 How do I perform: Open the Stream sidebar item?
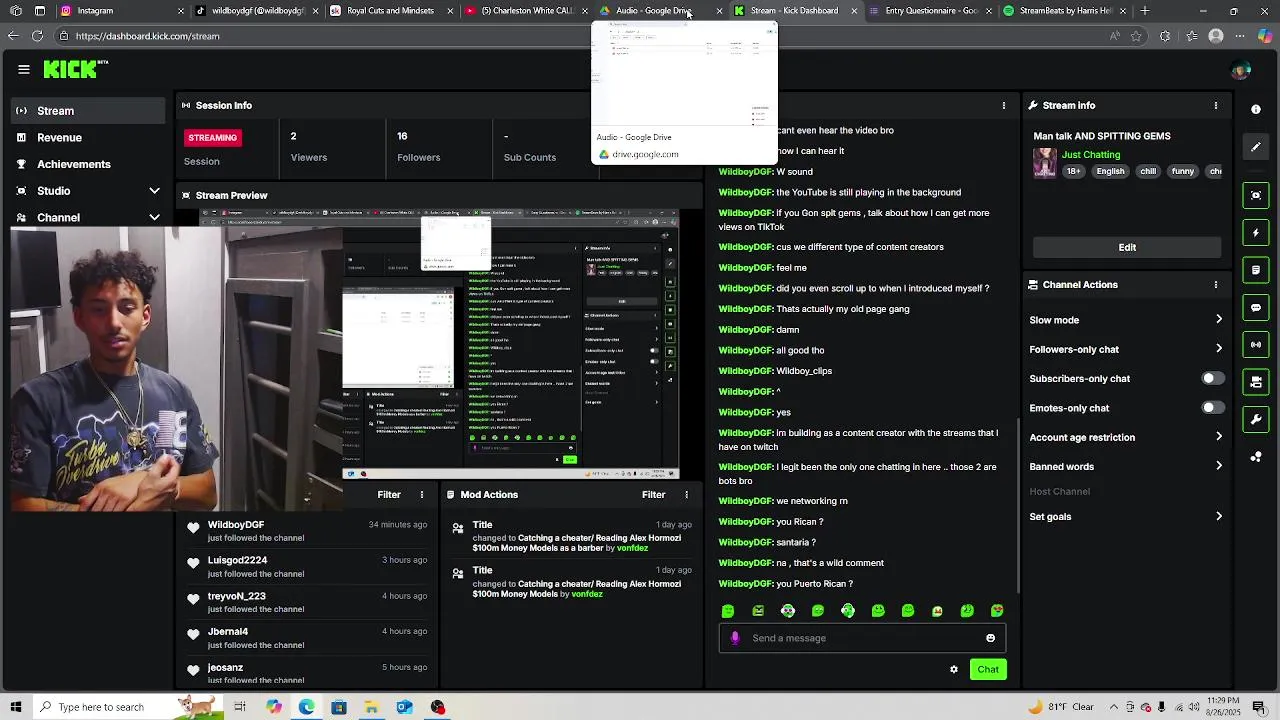point(88,111)
